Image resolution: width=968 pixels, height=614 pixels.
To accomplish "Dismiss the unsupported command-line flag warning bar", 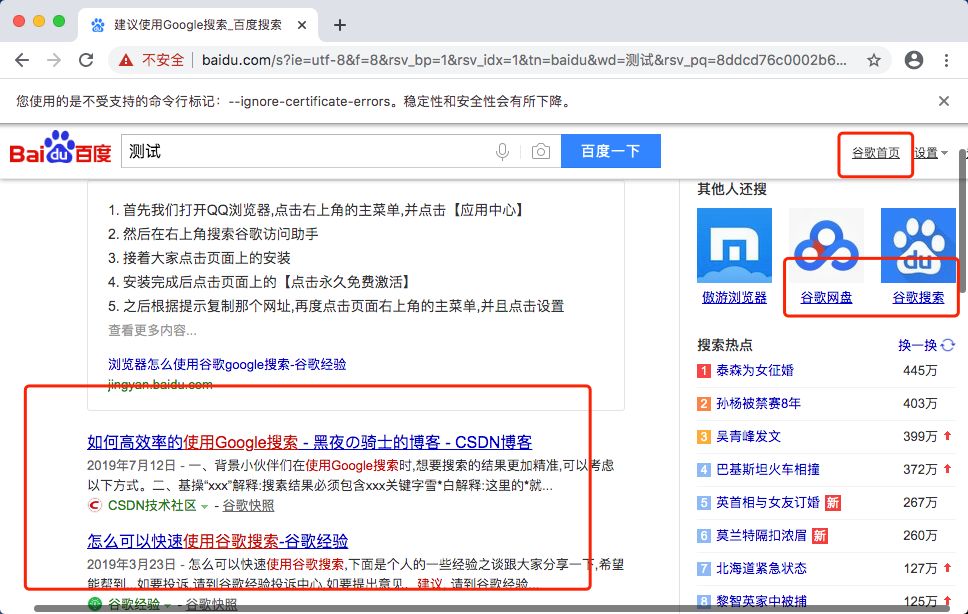I will (943, 101).
